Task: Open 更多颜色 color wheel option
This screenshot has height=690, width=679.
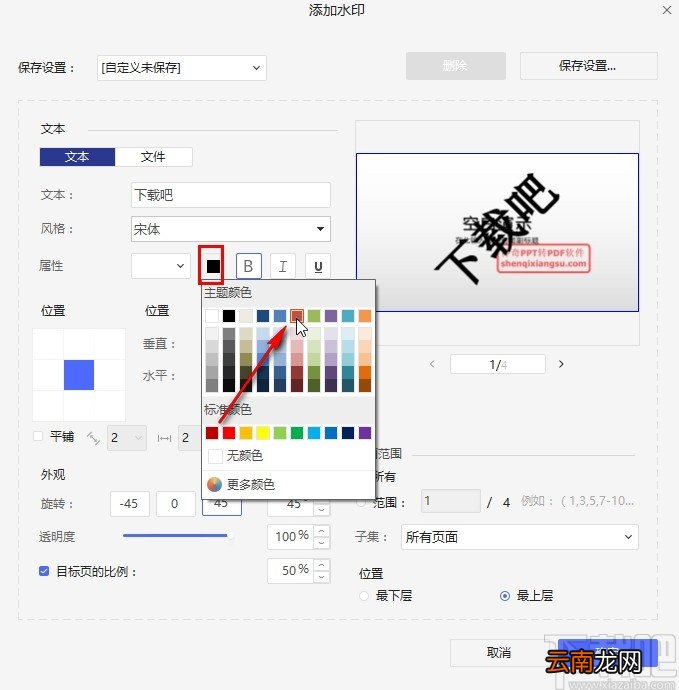Action: (x=241, y=484)
